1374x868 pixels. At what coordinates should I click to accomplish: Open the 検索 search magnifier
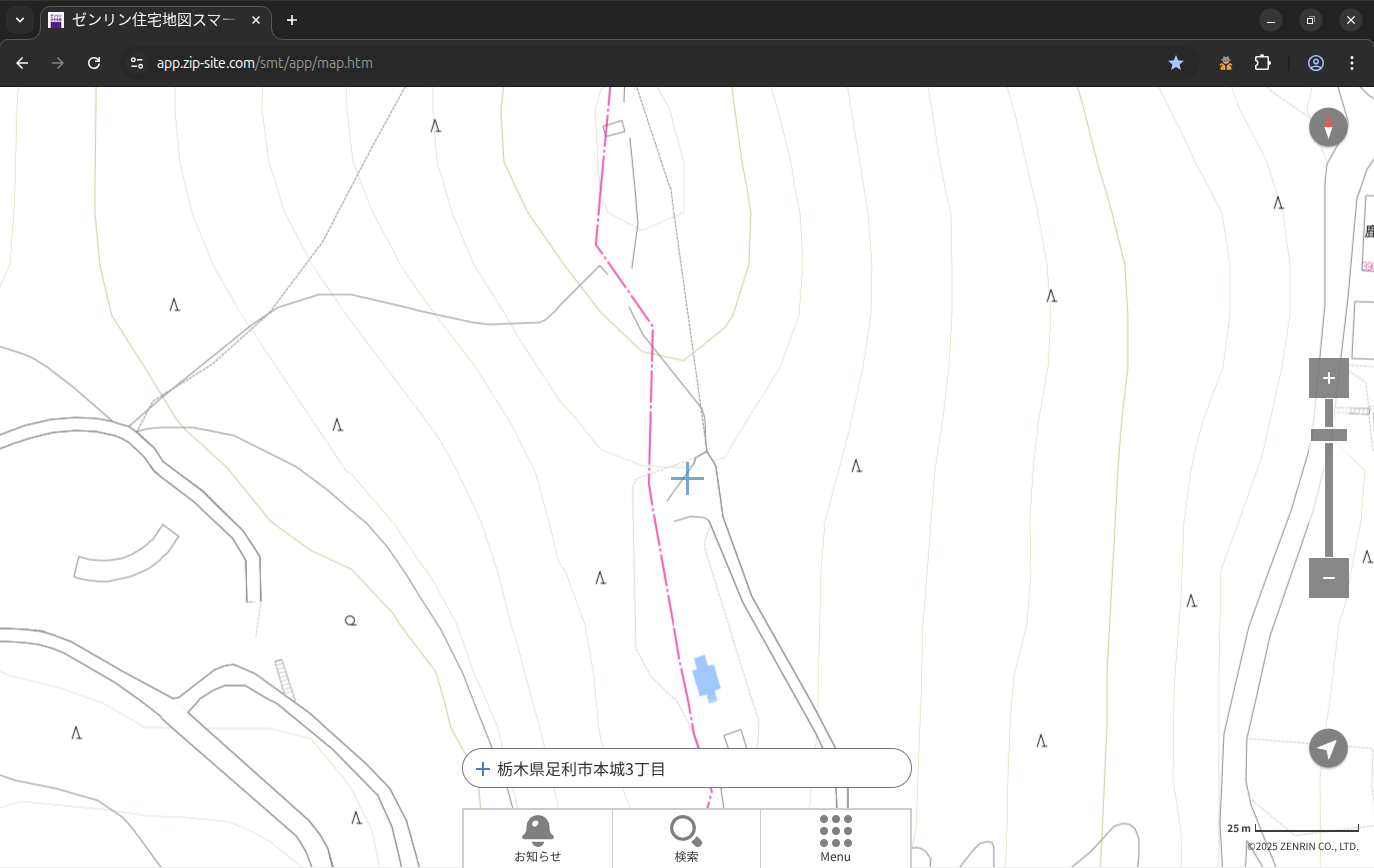point(686,838)
